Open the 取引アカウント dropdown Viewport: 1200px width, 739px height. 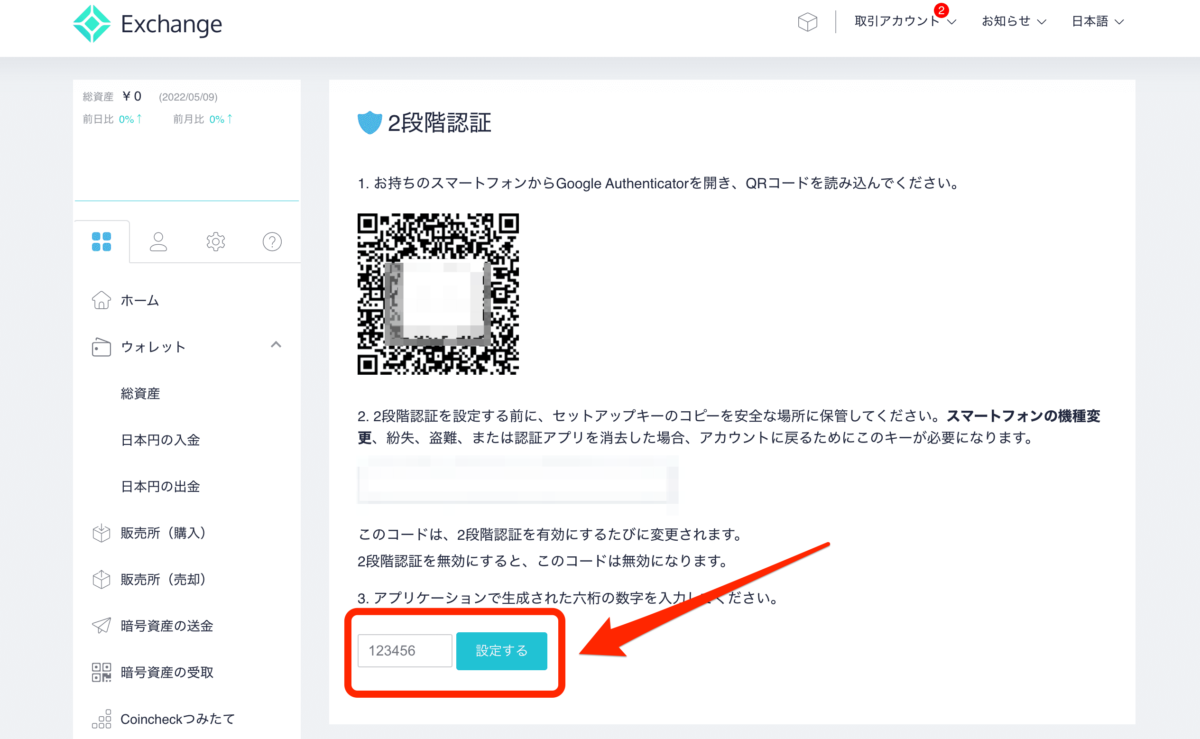pyautogui.click(x=905, y=21)
